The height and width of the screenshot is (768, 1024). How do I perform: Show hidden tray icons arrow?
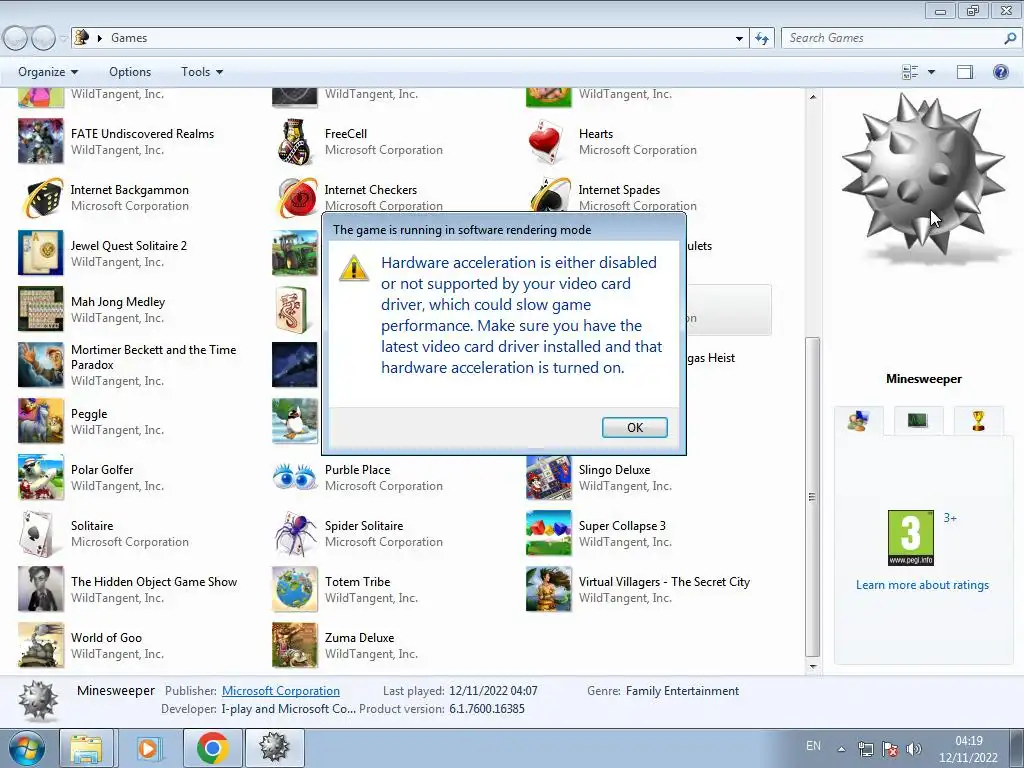point(841,749)
